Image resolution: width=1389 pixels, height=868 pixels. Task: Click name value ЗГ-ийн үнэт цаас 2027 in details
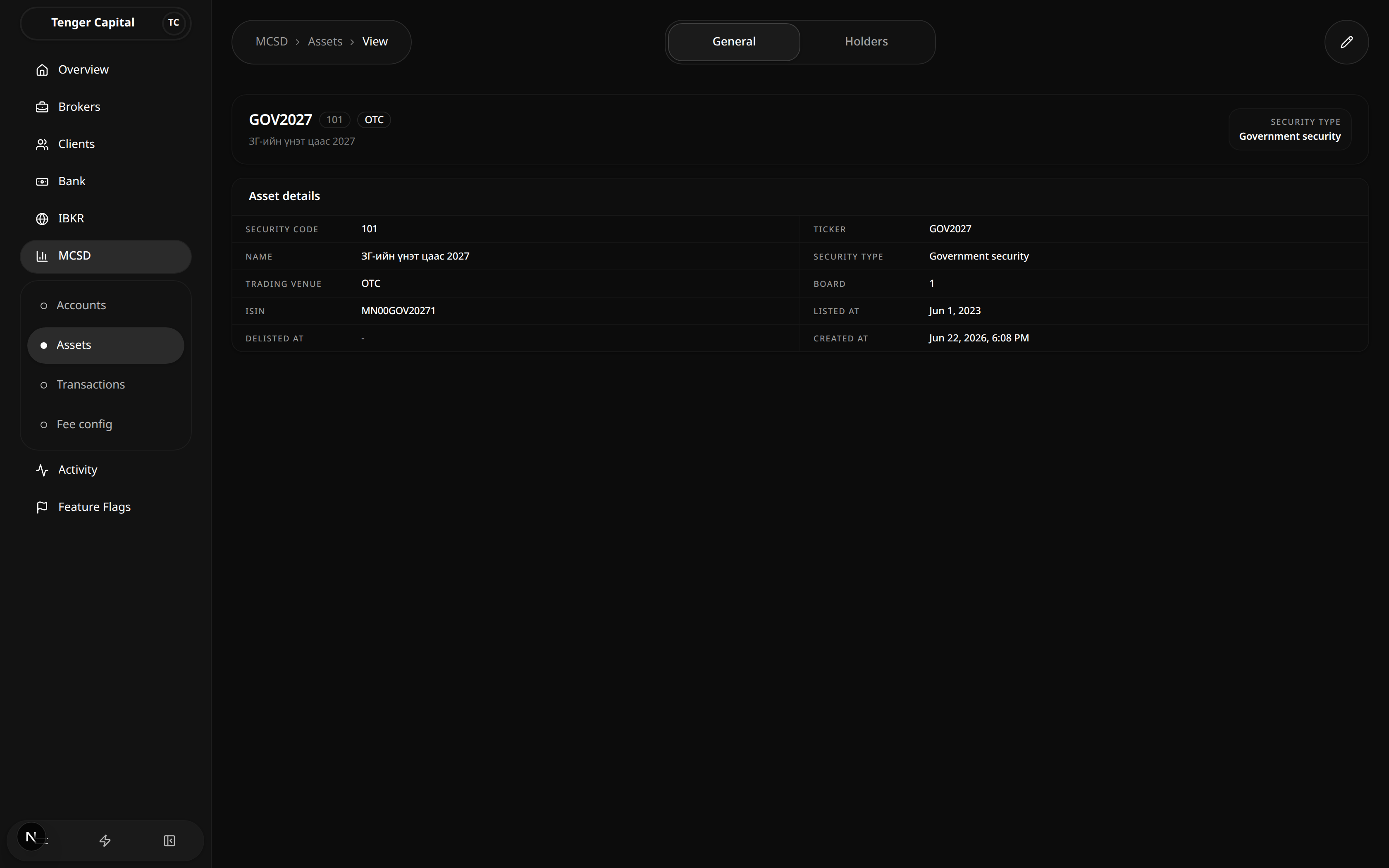click(x=415, y=257)
